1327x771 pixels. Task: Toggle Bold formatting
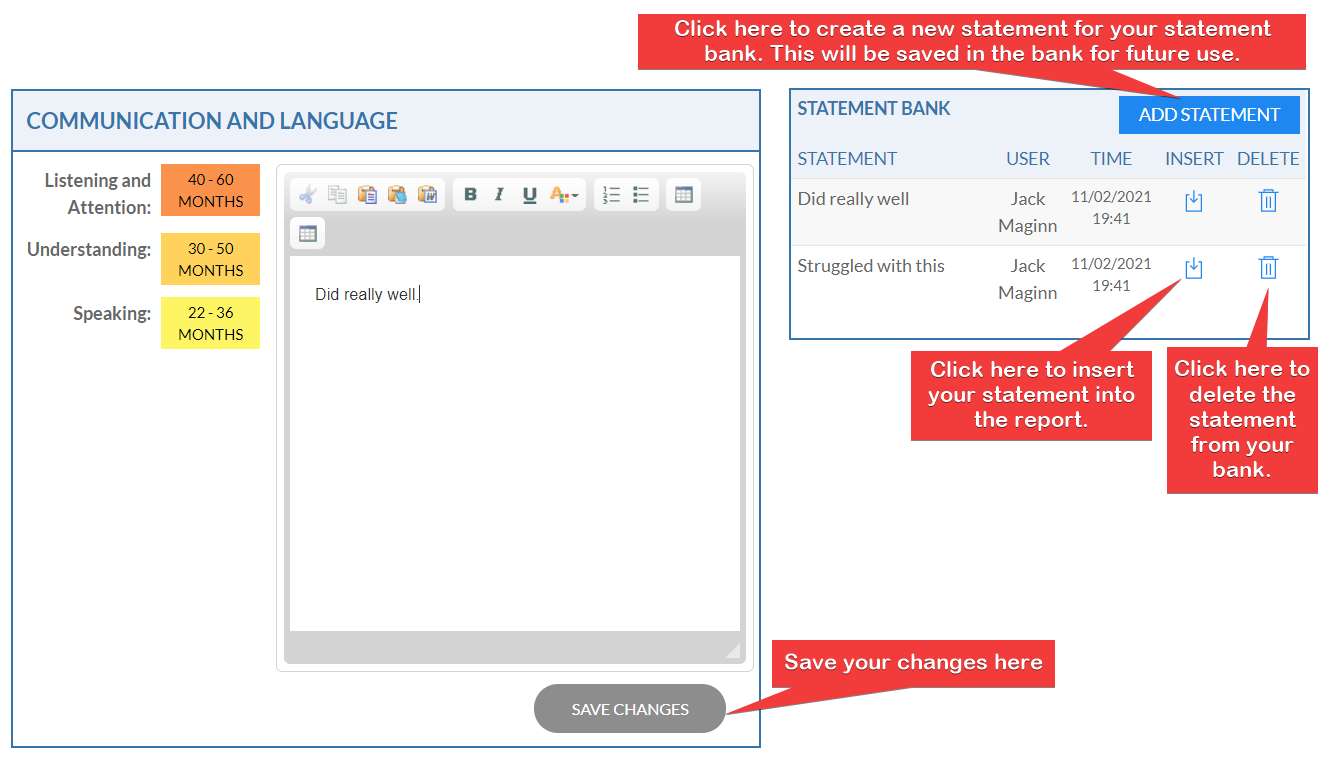[x=470, y=195]
